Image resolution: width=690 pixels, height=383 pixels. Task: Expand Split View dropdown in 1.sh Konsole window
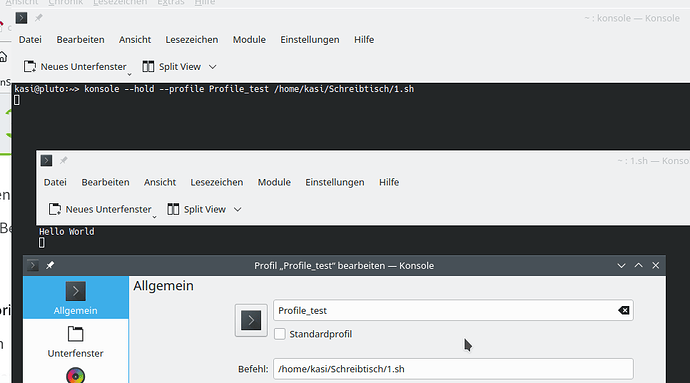(238, 210)
